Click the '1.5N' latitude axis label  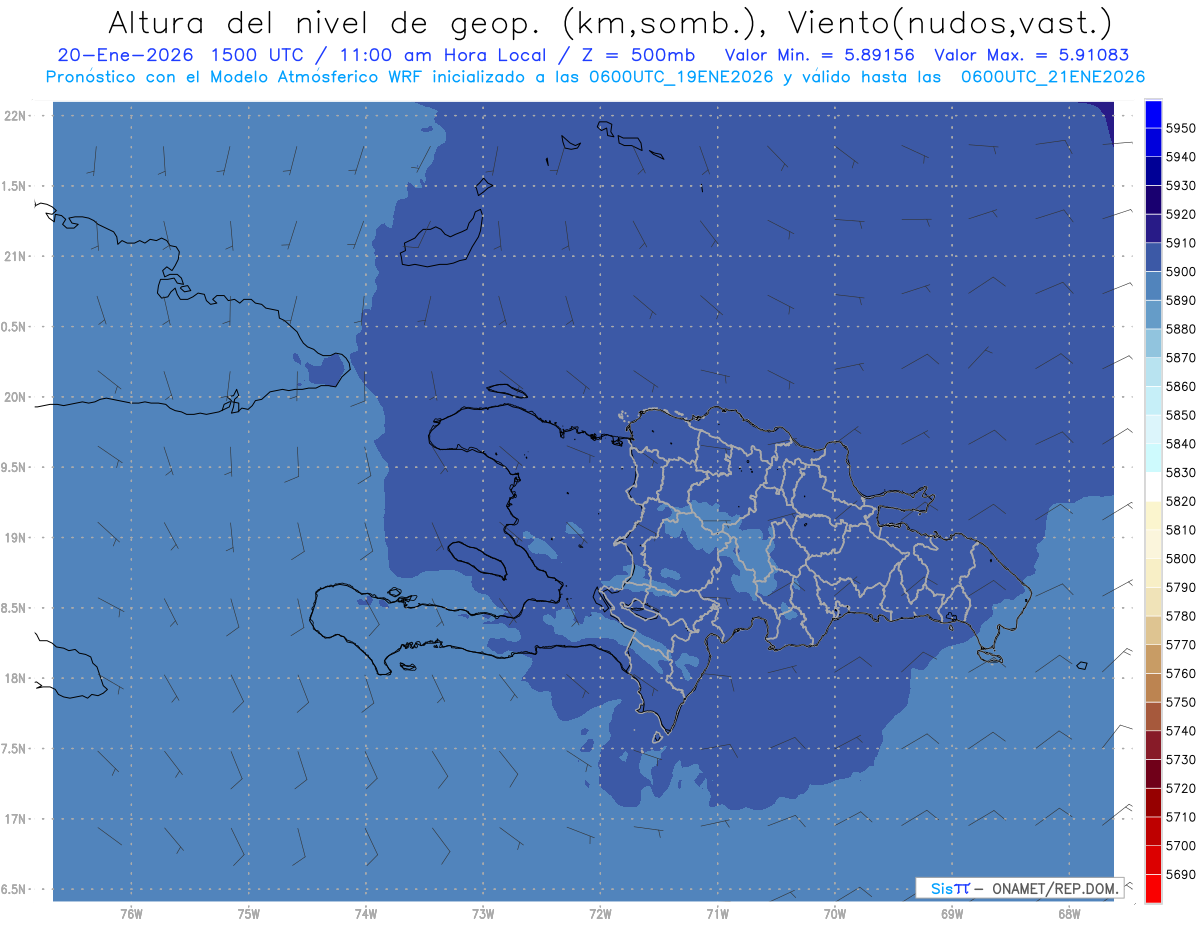point(15,186)
